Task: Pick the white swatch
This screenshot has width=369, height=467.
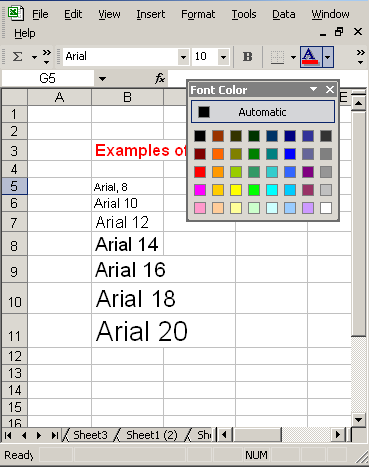Action: (x=326, y=208)
